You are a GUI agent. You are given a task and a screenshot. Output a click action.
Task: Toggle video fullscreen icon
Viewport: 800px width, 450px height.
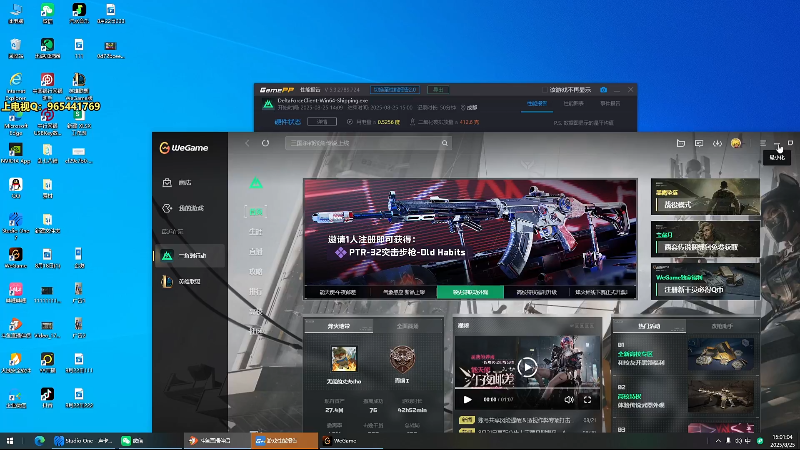pos(587,399)
